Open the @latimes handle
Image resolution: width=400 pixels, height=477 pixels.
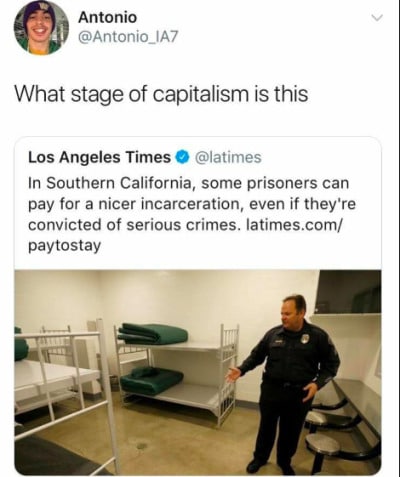228,157
